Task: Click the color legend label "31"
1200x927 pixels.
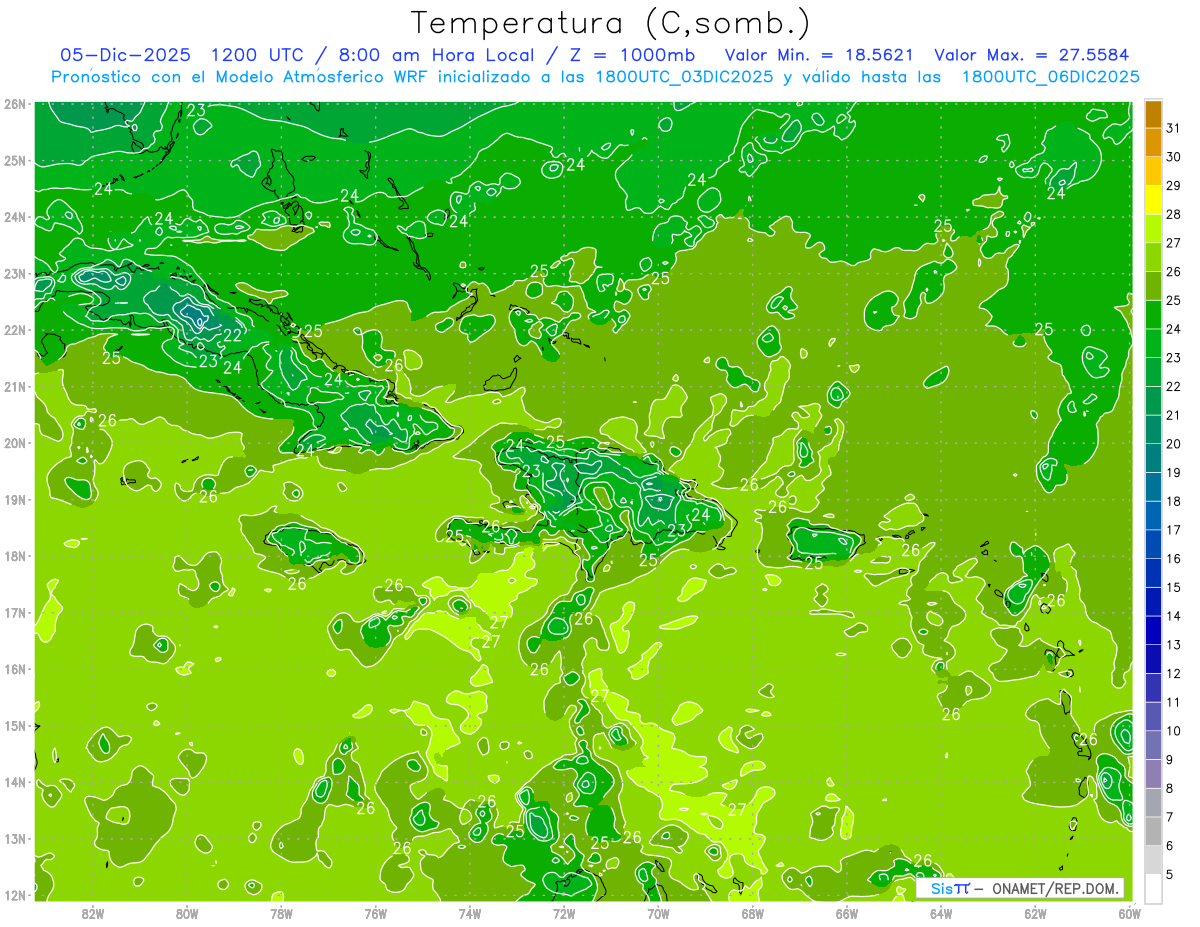Action: point(1173,128)
